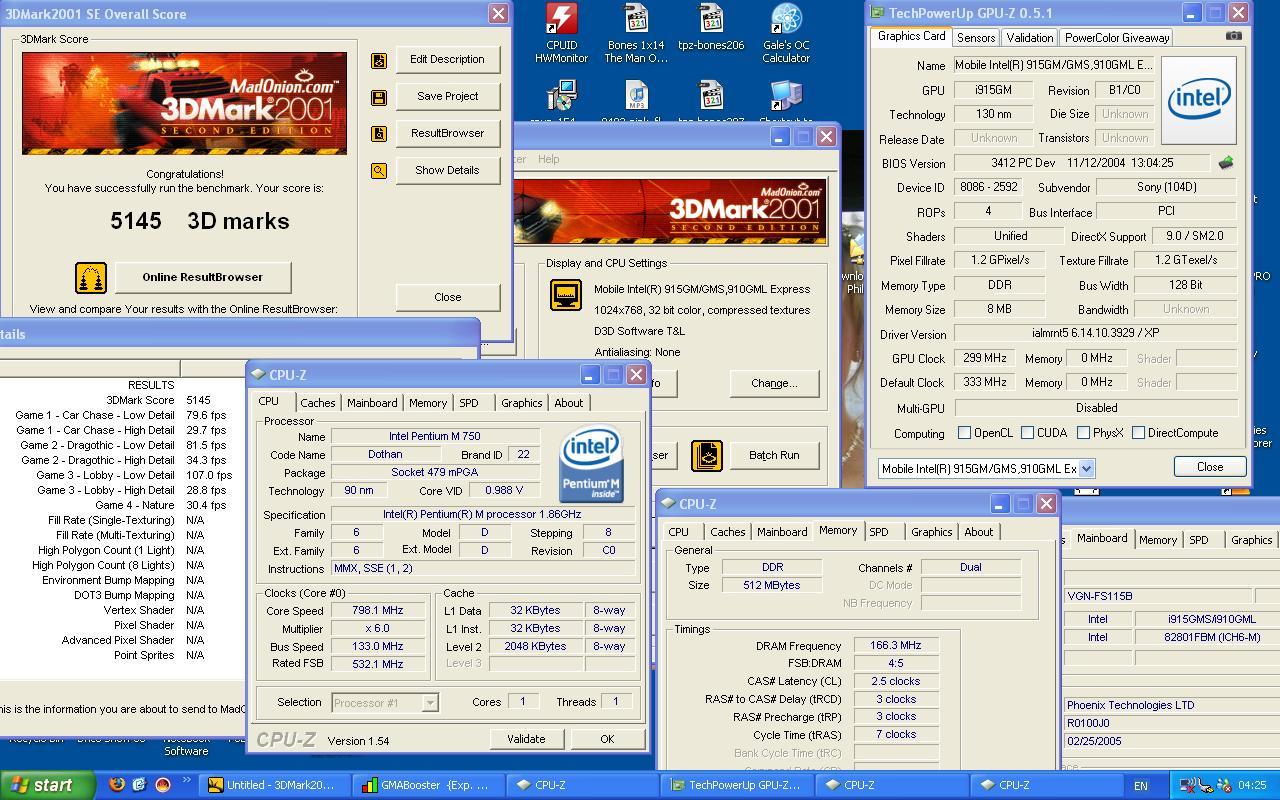Click the icon left of ResultBrowser button
This screenshot has width=1280, height=800.
point(379,134)
